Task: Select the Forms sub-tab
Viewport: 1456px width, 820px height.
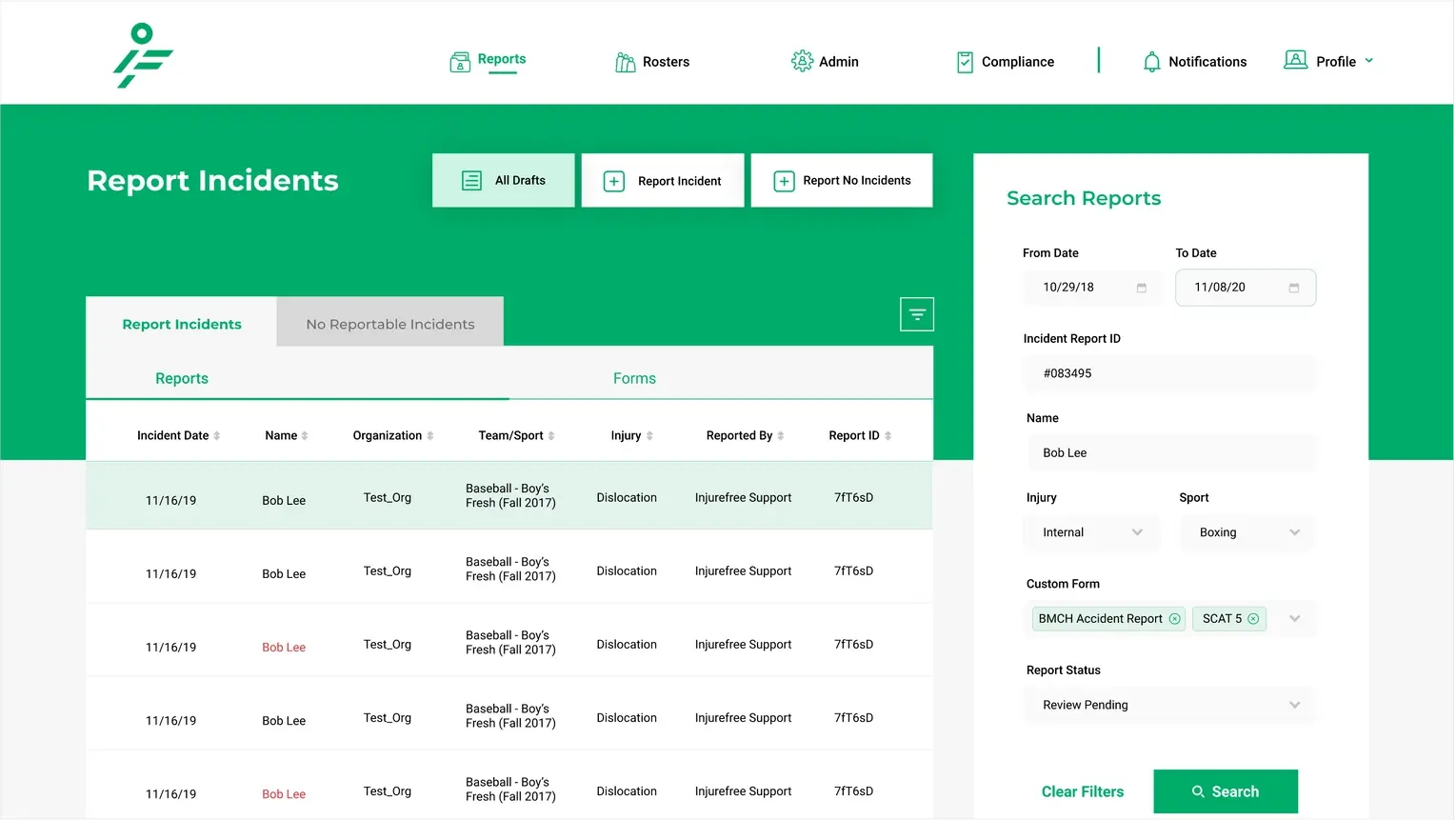Action: tap(634, 378)
